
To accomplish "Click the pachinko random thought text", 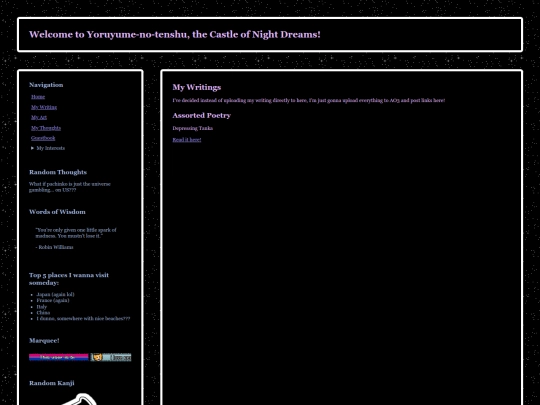I will (70, 187).
